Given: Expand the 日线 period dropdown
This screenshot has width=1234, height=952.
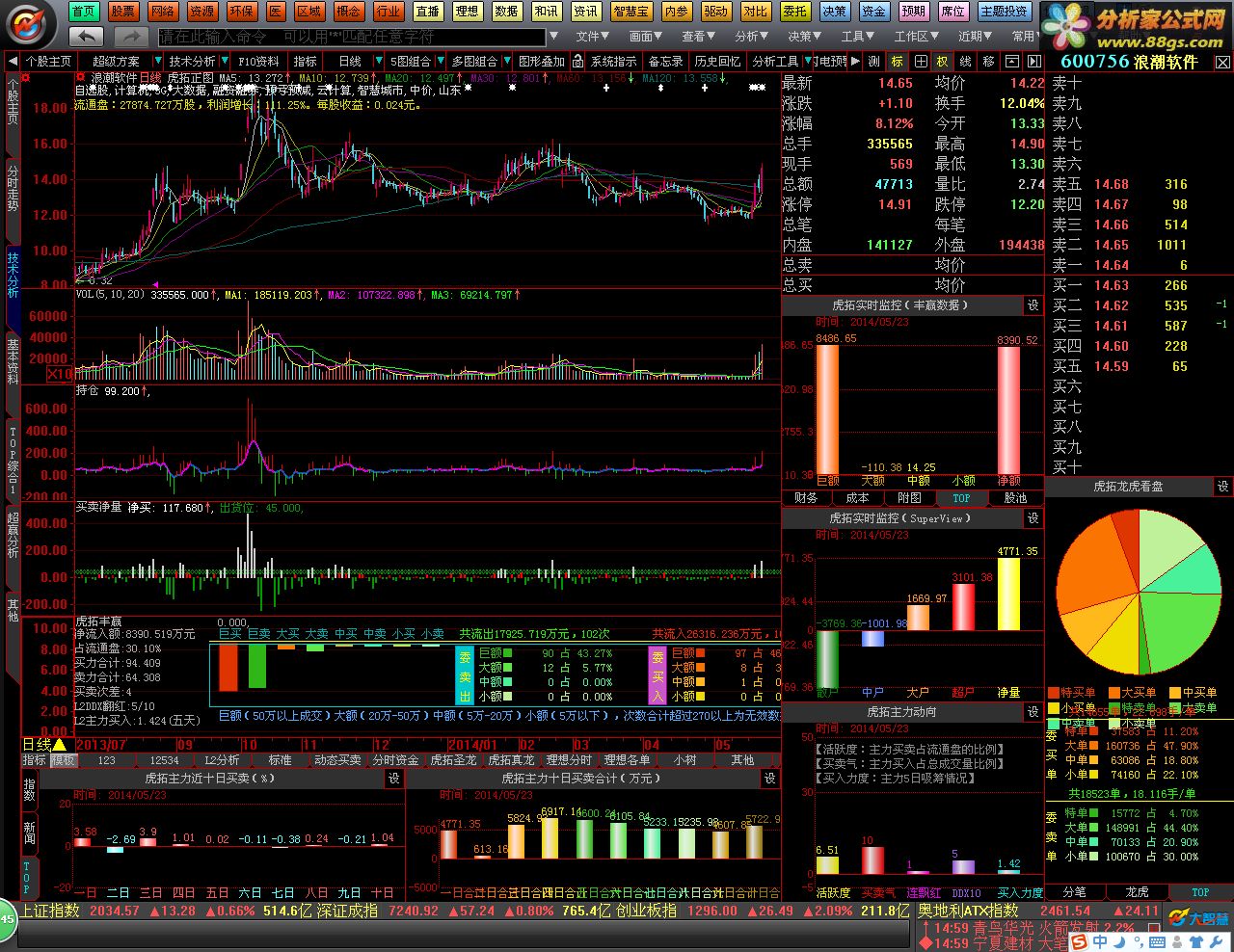Looking at the screenshot, I should click(380, 62).
